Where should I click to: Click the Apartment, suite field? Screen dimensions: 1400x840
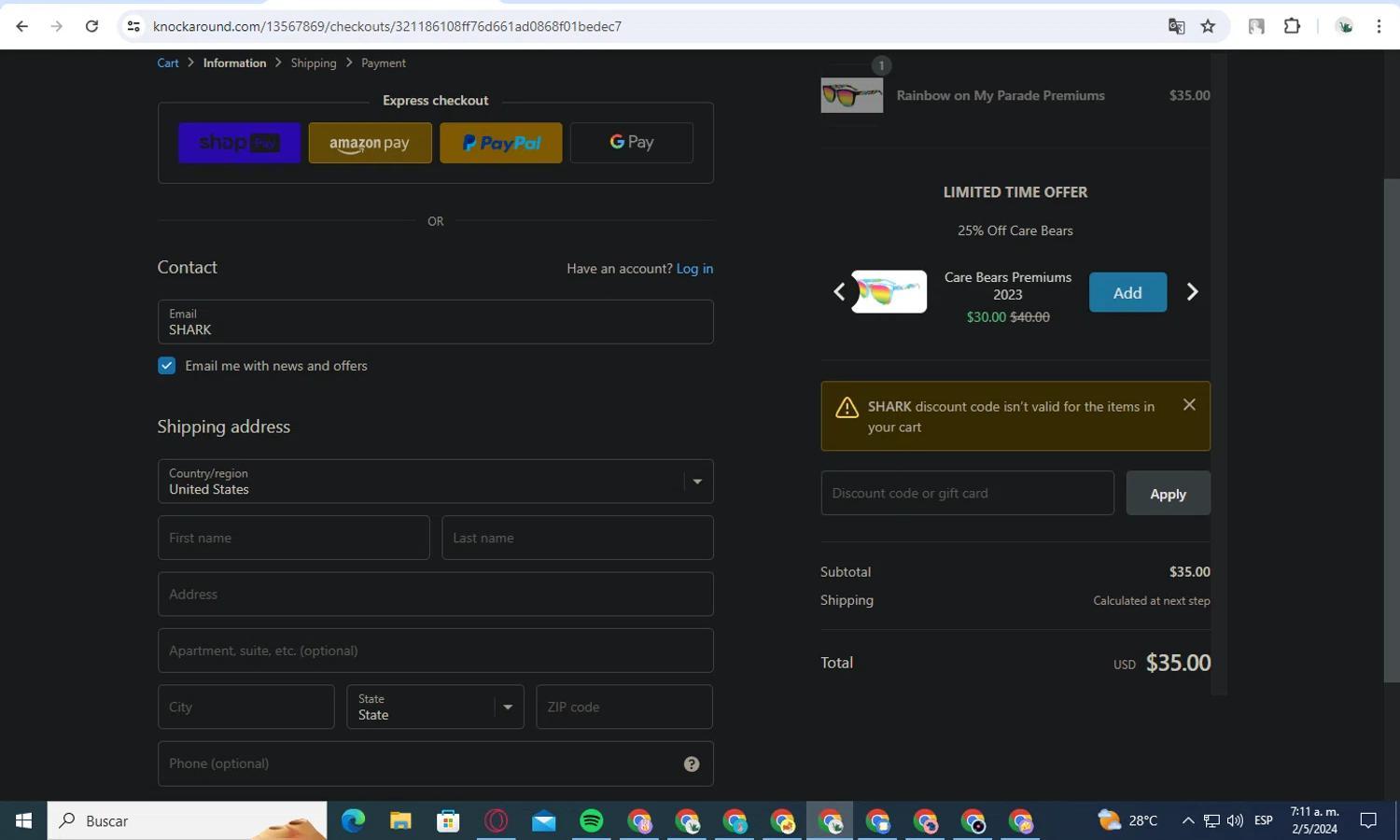[435, 651]
